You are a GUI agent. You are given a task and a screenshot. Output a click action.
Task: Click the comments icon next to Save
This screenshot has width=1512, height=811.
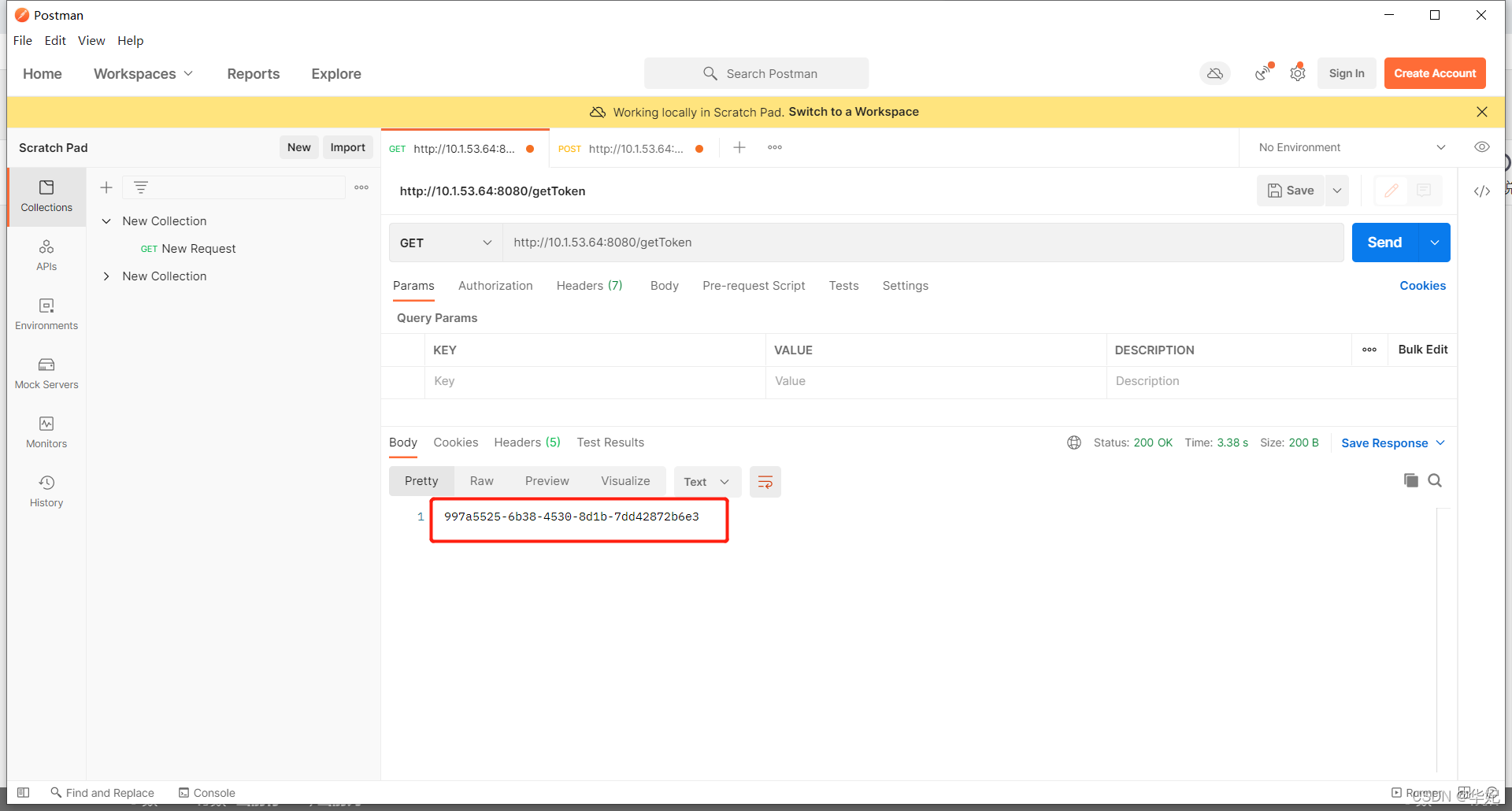(1424, 191)
